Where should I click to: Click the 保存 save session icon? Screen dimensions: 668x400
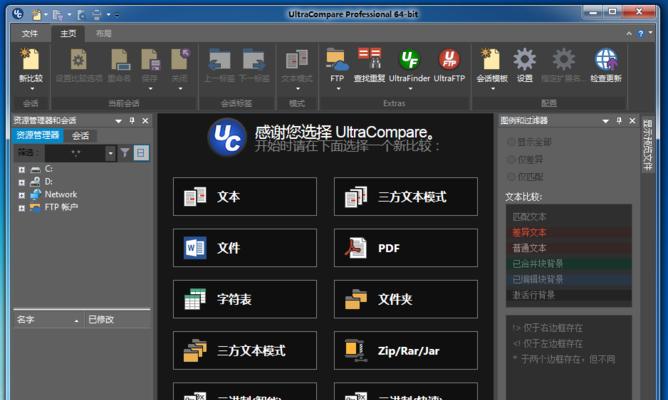click(150, 60)
